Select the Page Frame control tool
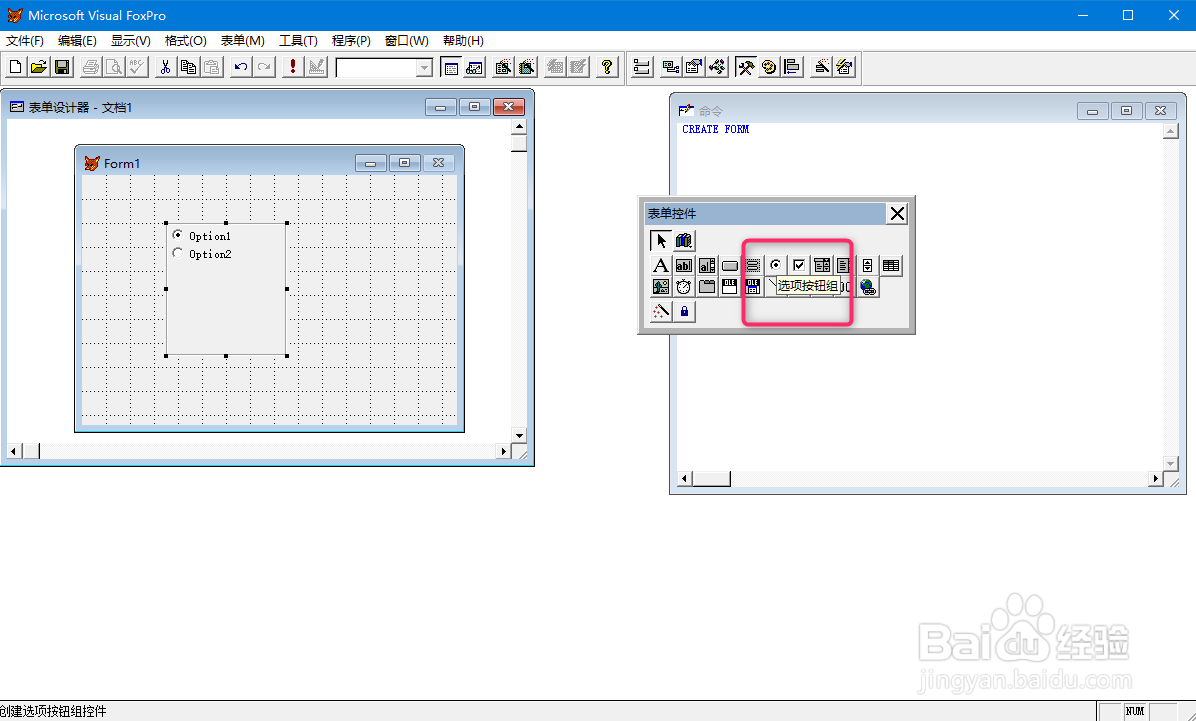The height and width of the screenshot is (721, 1196). [x=707, y=287]
